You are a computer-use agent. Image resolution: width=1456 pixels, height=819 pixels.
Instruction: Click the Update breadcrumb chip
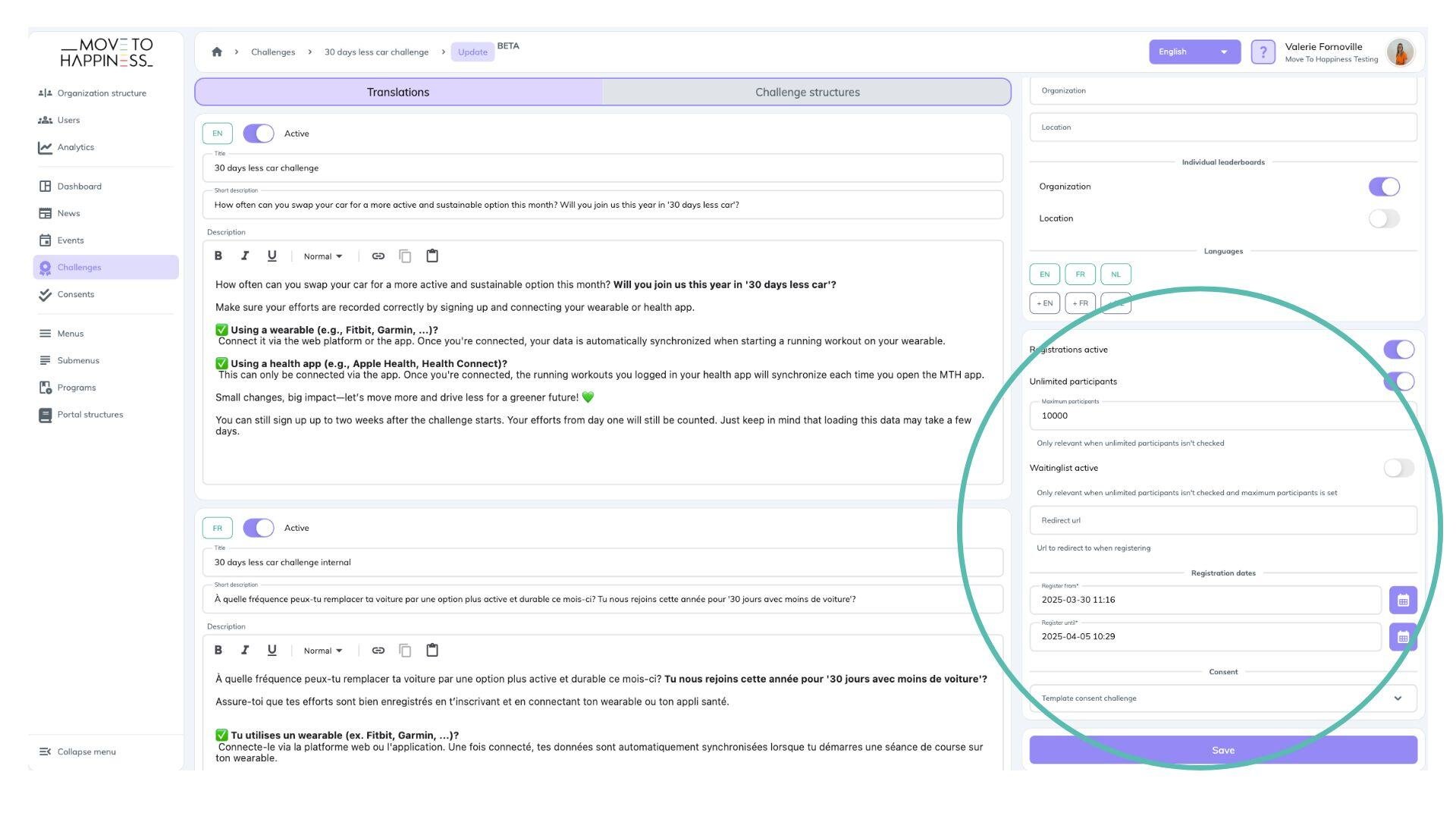(x=472, y=52)
